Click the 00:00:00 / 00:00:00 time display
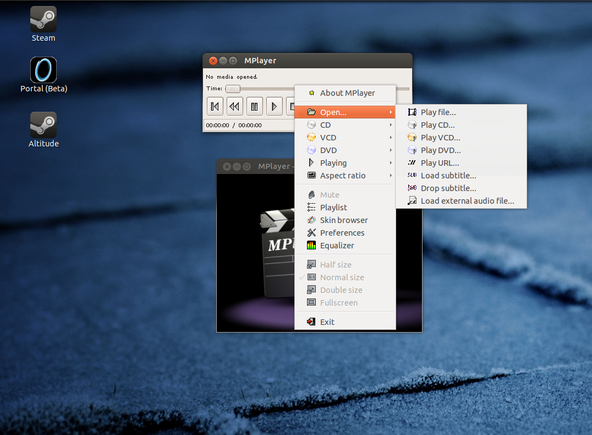This screenshot has width=592, height=435. (x=234, y=125)
